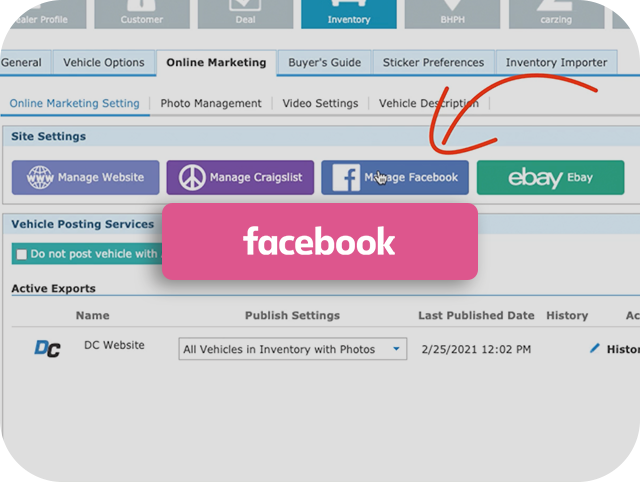Open the carzing module in top navigation
This screenshot has width=640, height=482.
556,14
